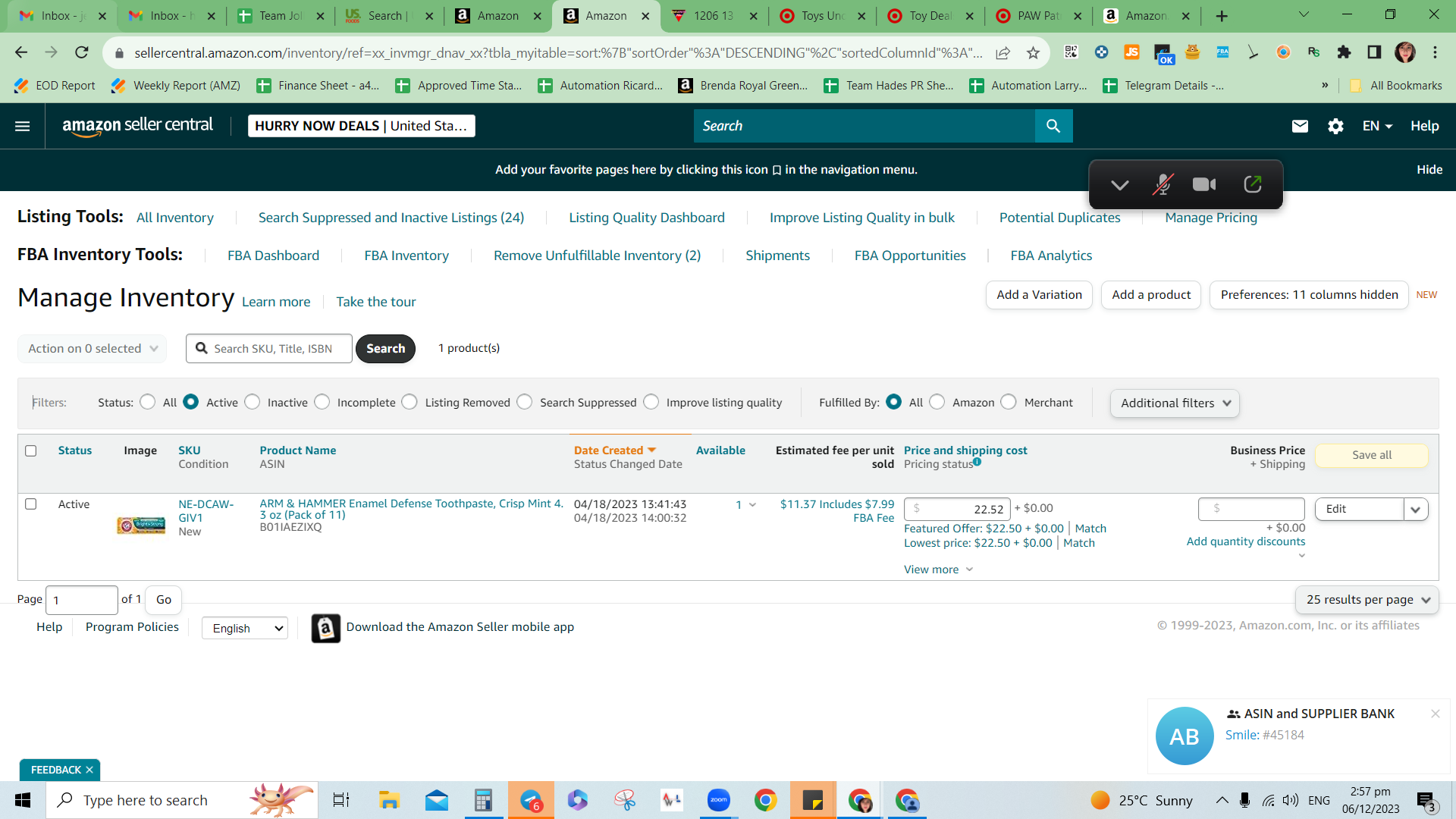
Task: Reload the Seller Central page
Action: pos(82,52)
